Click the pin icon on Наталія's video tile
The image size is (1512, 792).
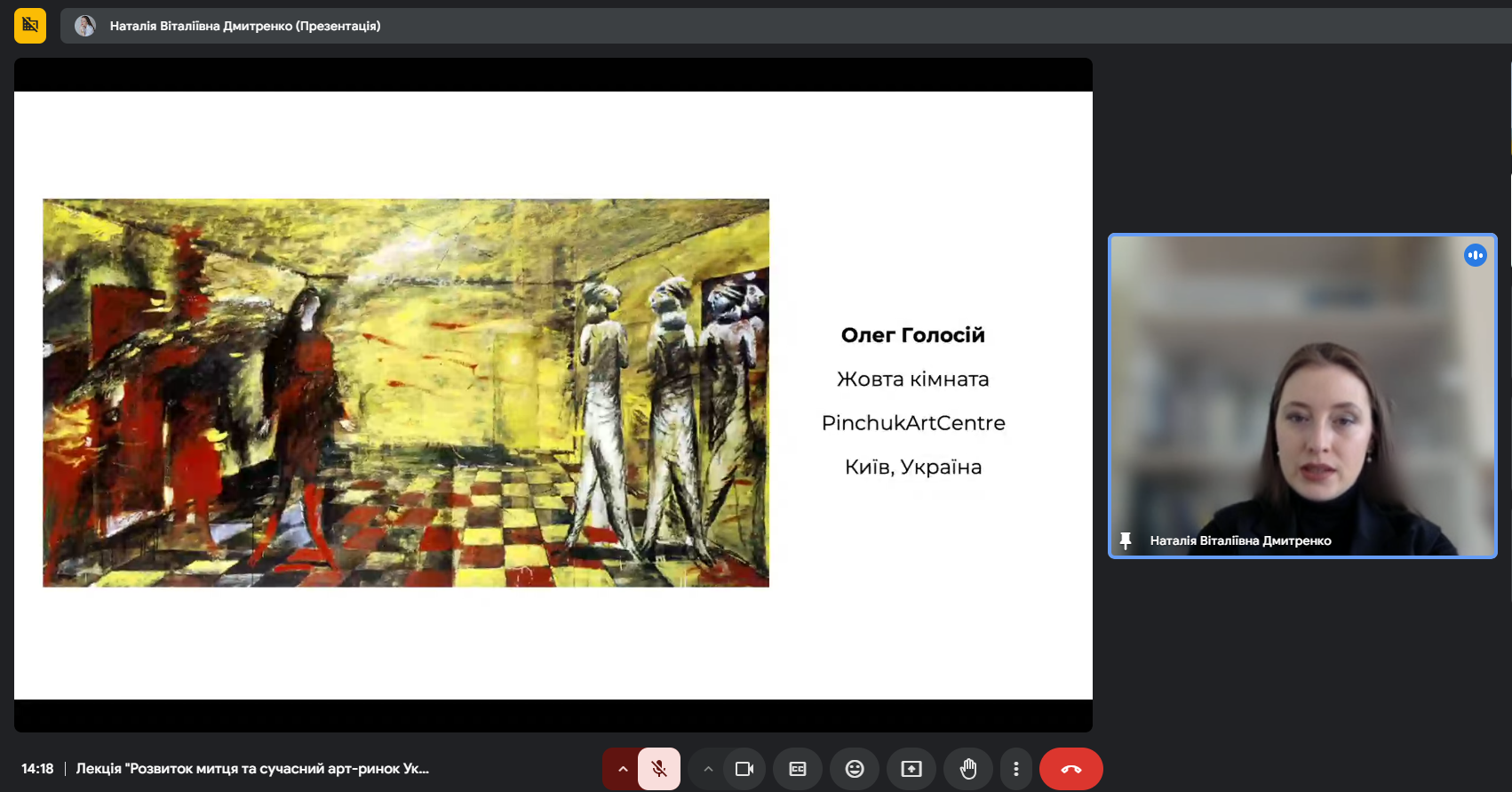1126,540
